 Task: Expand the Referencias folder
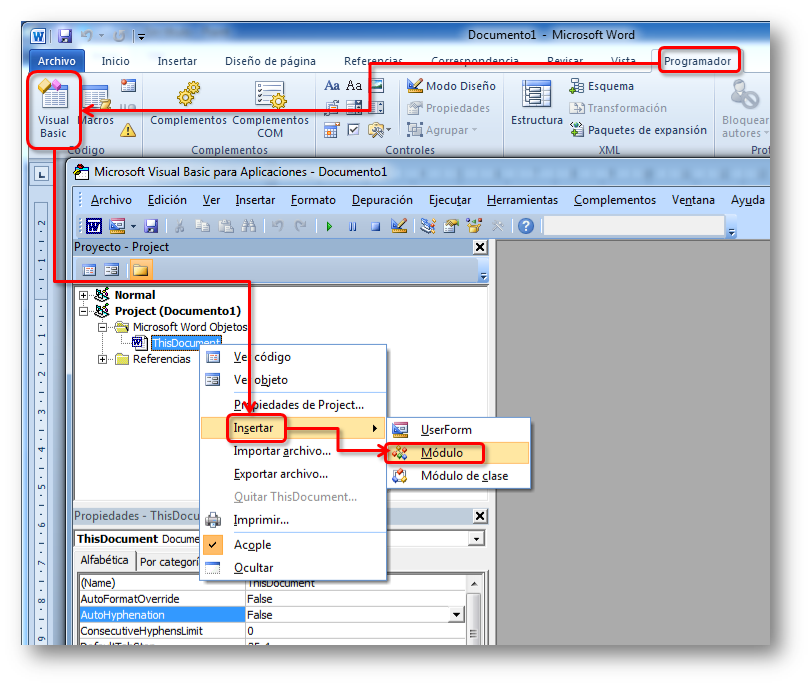(103, 360)
